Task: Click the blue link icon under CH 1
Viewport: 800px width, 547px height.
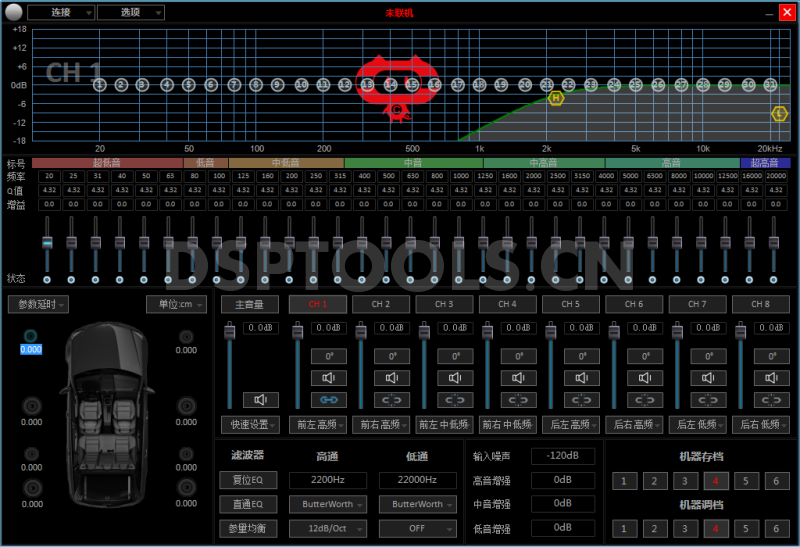Action: point(327,400)
